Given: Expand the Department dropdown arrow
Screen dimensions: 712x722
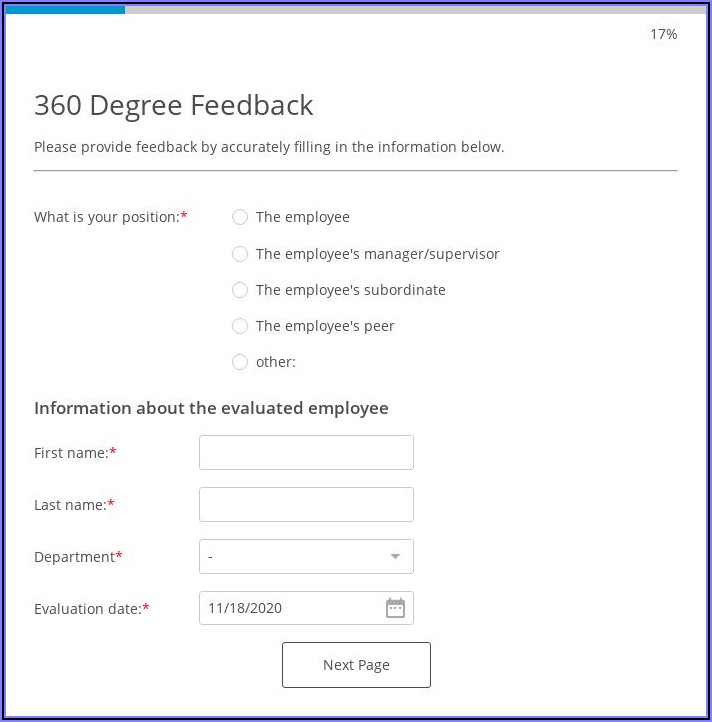Looking at the screenshot, I should [x=395, y=557].
